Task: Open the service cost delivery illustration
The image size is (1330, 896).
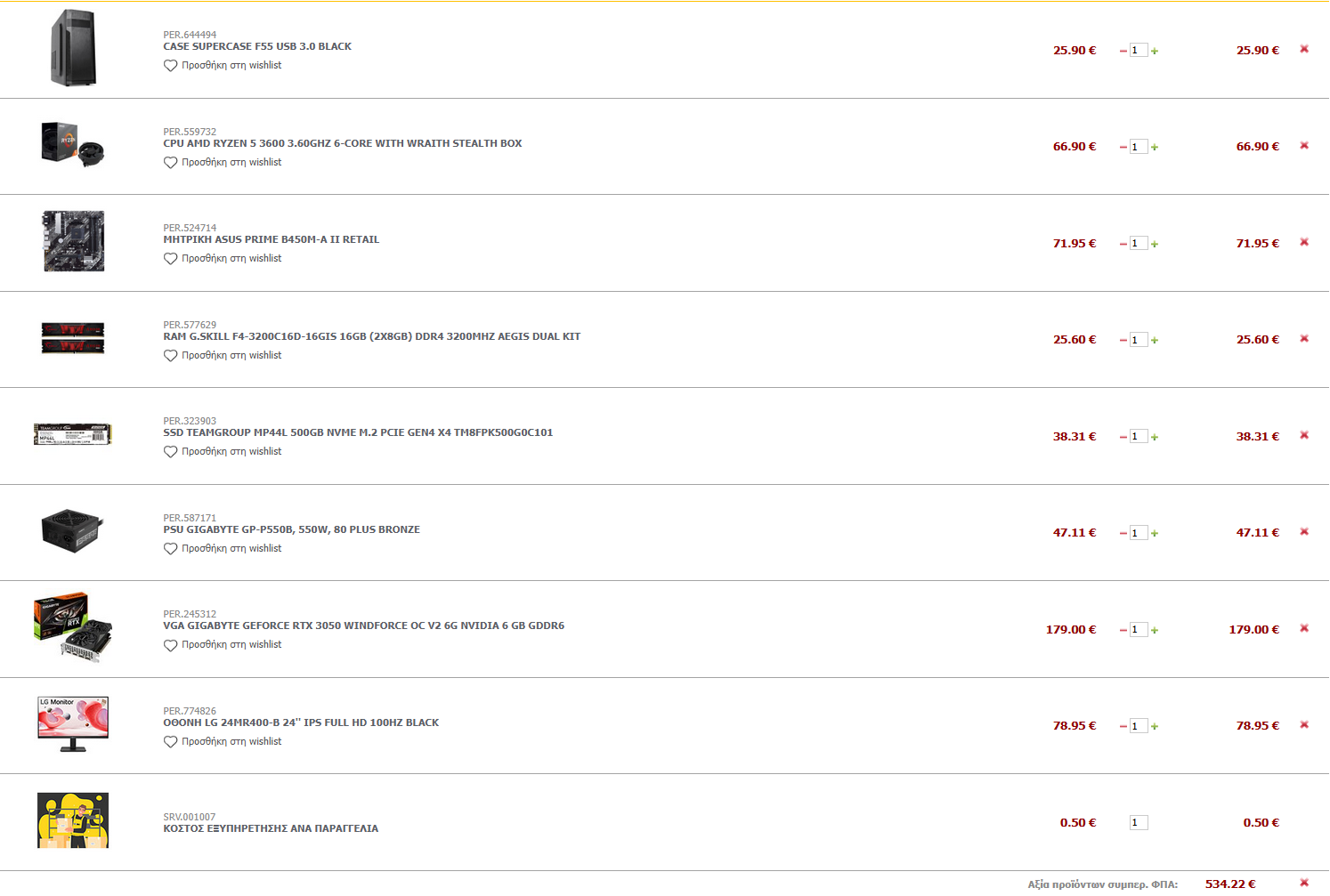Action: [73, 820]
